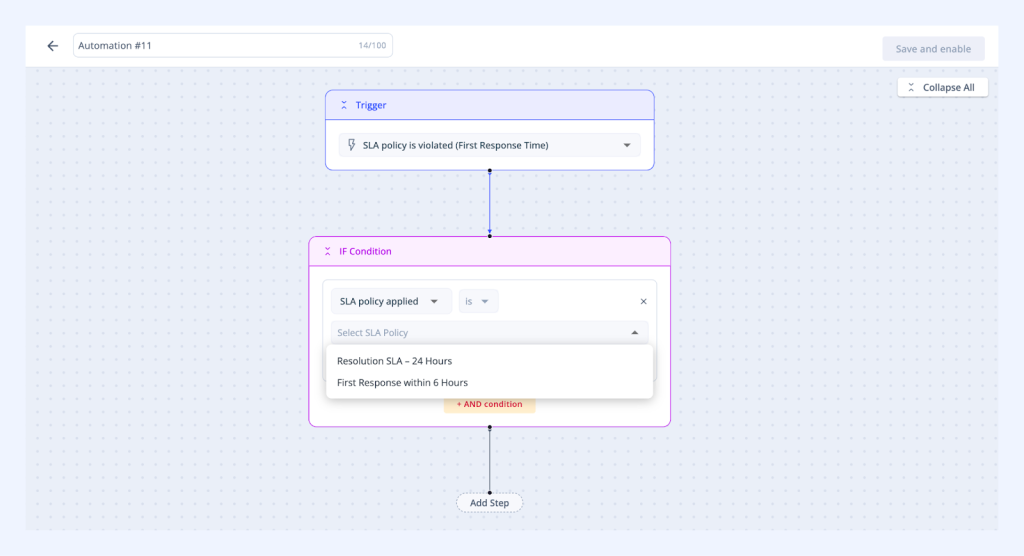Collapse the IF Condition block chevron icon
The height and width of the screenshot is (556, 1024).
[327, 252]
